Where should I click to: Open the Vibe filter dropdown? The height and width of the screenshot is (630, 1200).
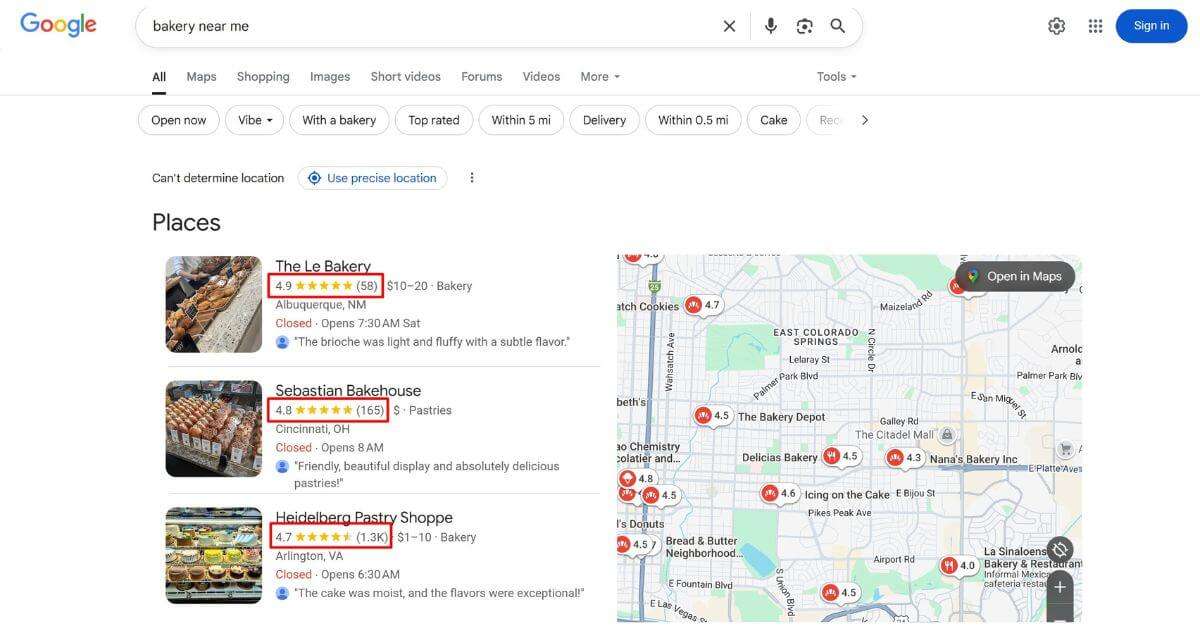[254, 119]
